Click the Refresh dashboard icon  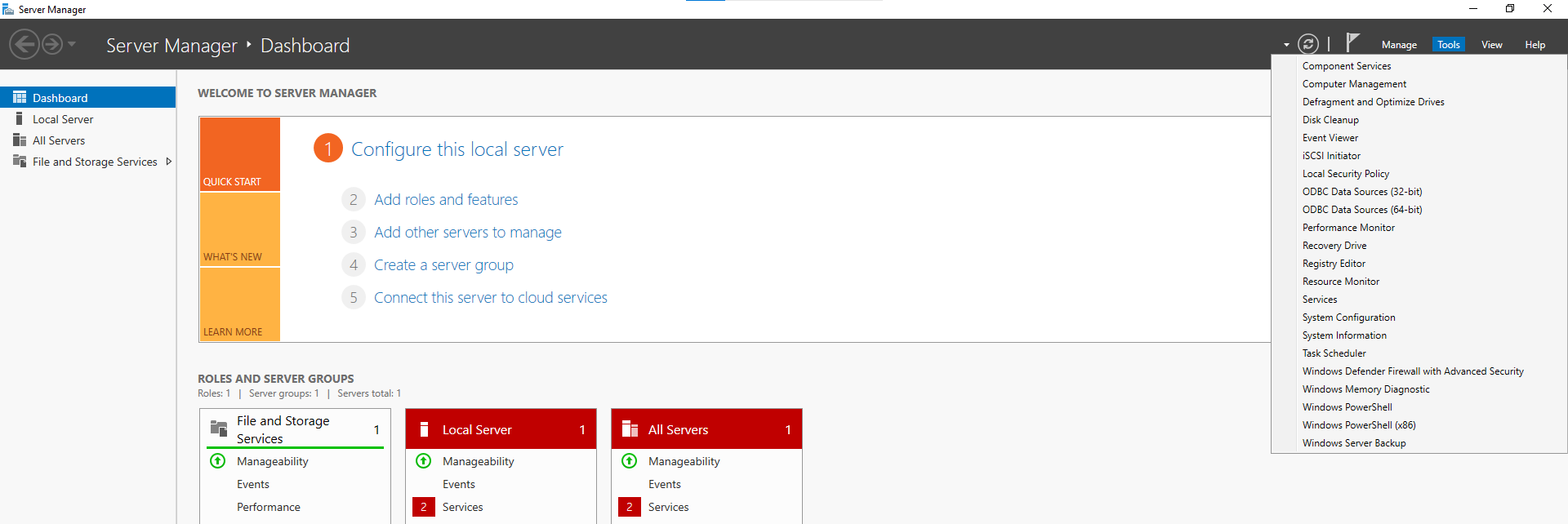tap(1308, 44)
